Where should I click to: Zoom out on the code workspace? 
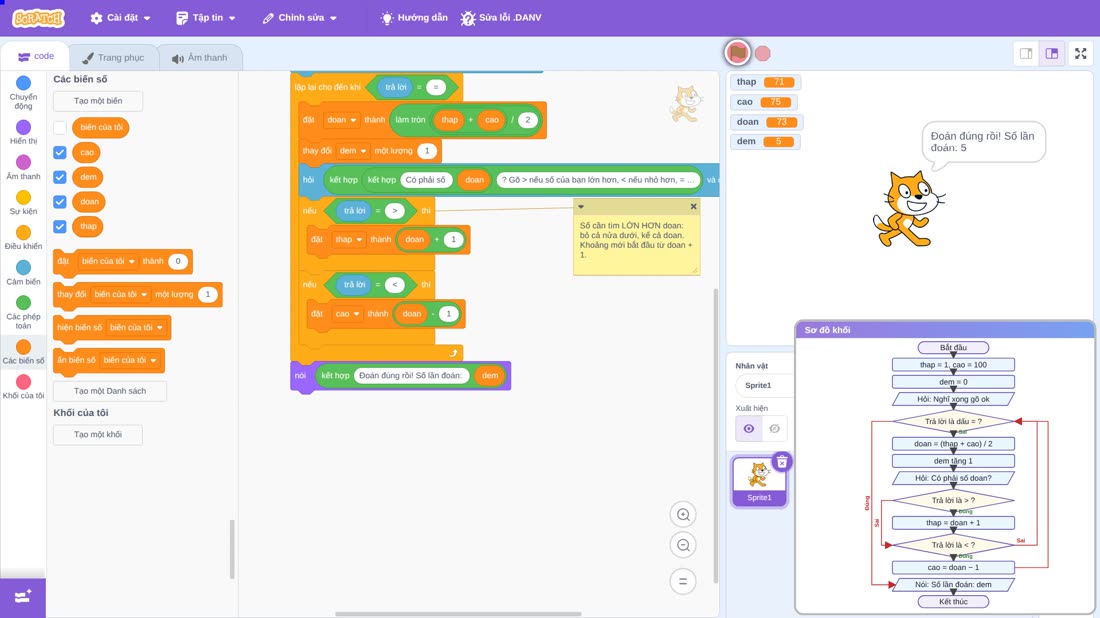click(683, 545)
